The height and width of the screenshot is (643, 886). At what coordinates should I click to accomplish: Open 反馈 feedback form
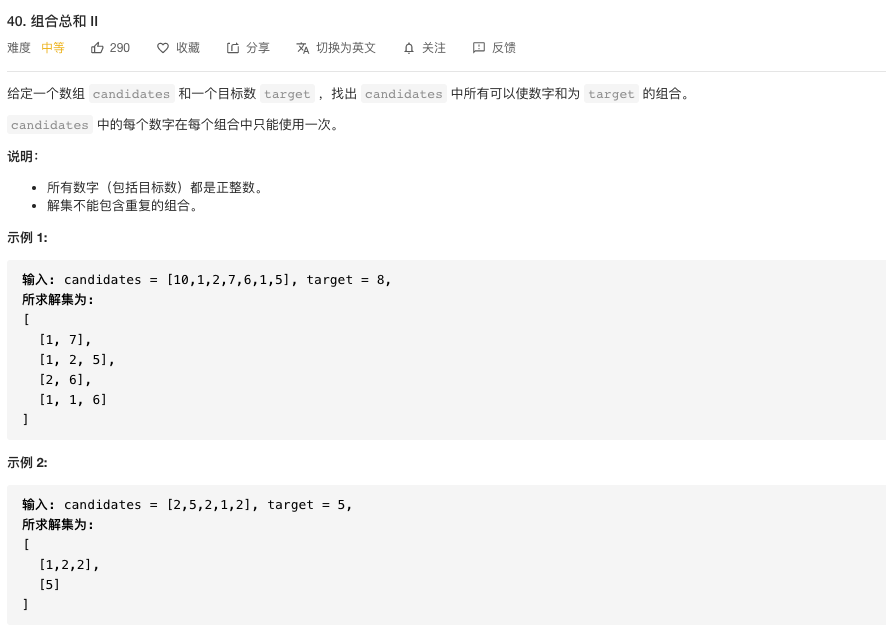point(503,48)
